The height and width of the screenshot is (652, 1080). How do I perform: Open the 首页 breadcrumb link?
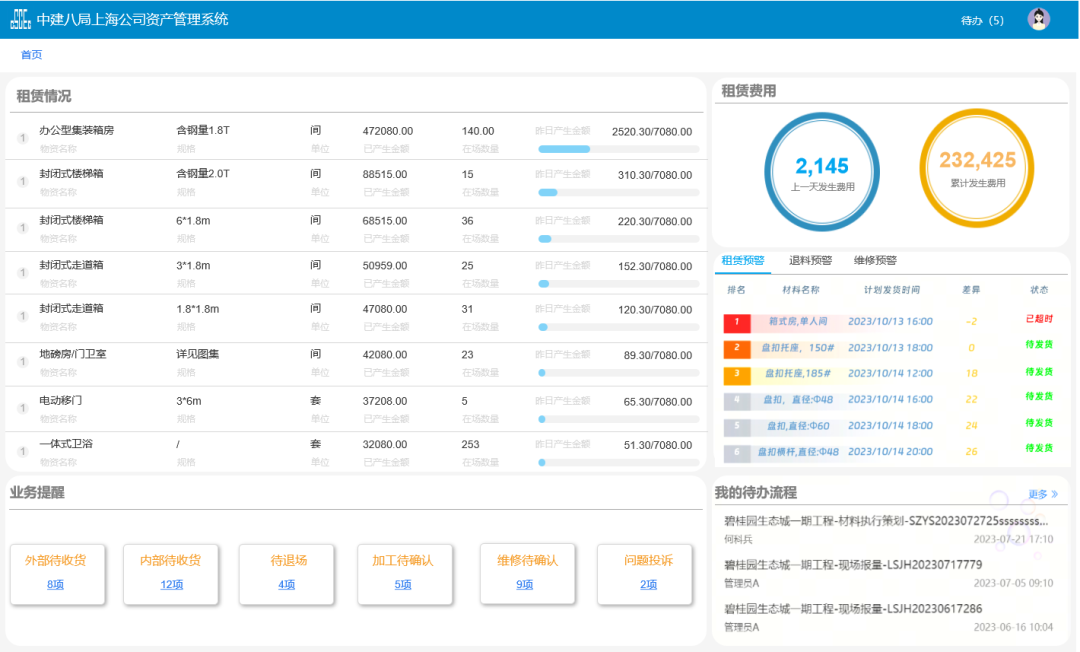click(x=31, y=54)
